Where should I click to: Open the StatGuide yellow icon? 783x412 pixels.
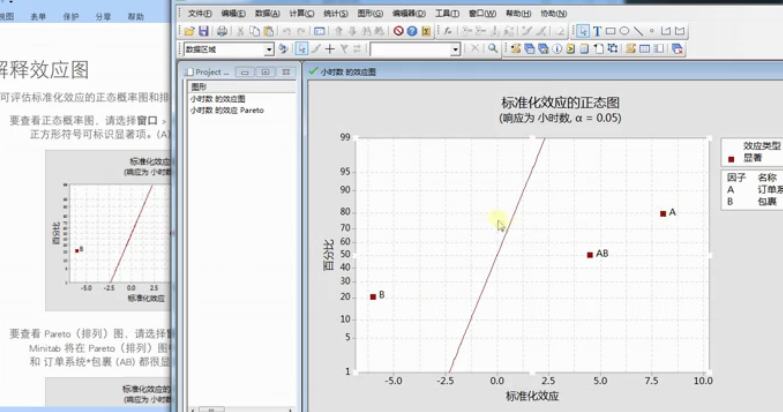tap(425, 31)
